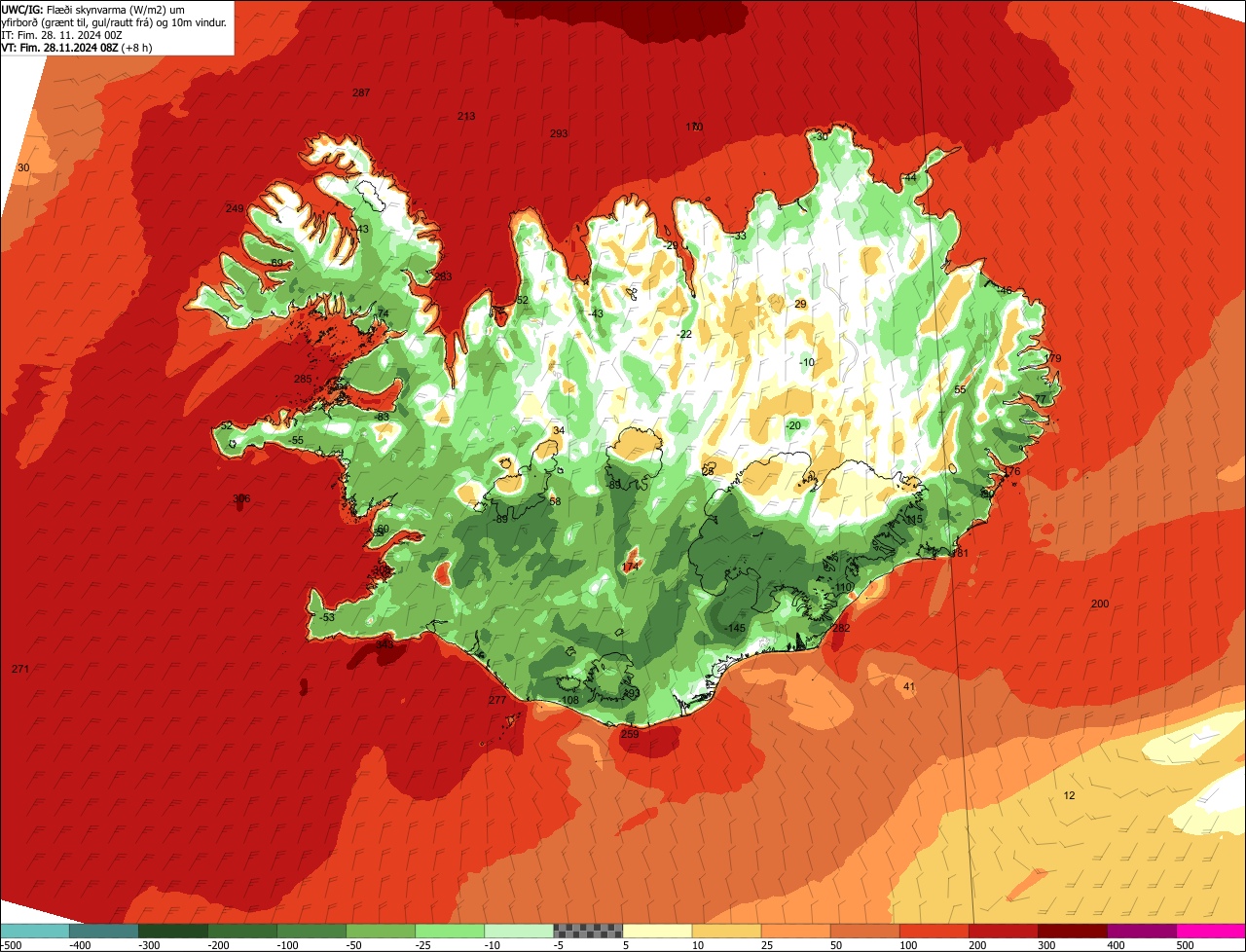Click the flux value 285 in the western bay
1246x952 pixels.
tap(303, 379)
